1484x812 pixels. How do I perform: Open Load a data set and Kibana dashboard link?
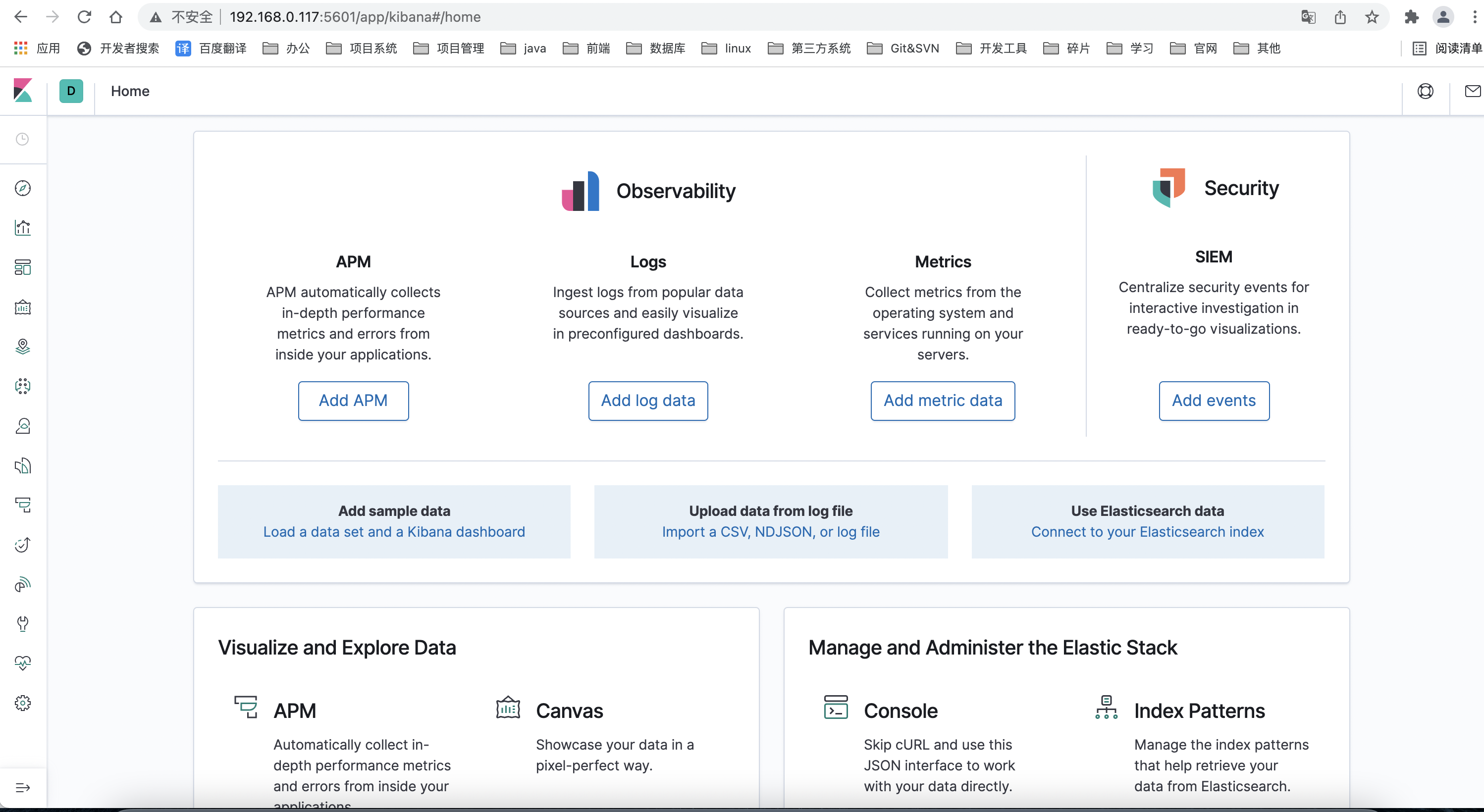[394, 532]
